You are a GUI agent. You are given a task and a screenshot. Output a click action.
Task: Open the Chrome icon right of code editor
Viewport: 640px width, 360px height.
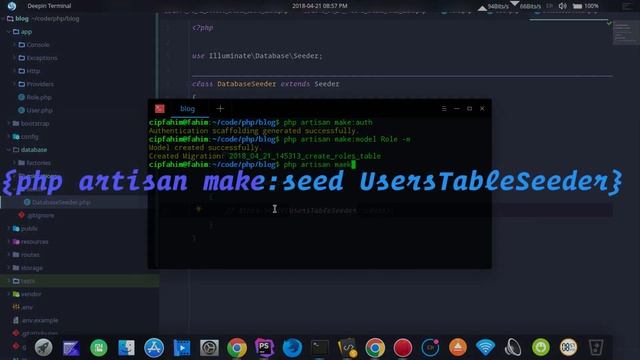pos(375,348)
